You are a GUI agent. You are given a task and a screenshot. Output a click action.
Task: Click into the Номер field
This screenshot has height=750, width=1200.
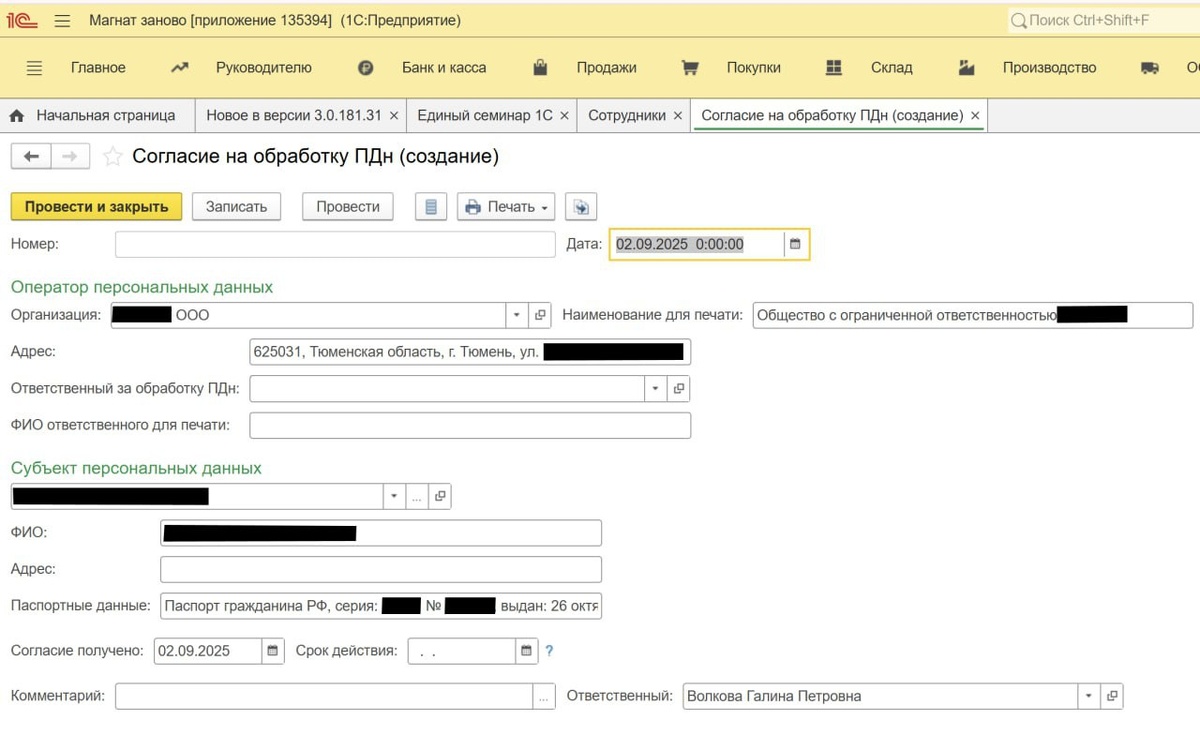click(335, 244)
